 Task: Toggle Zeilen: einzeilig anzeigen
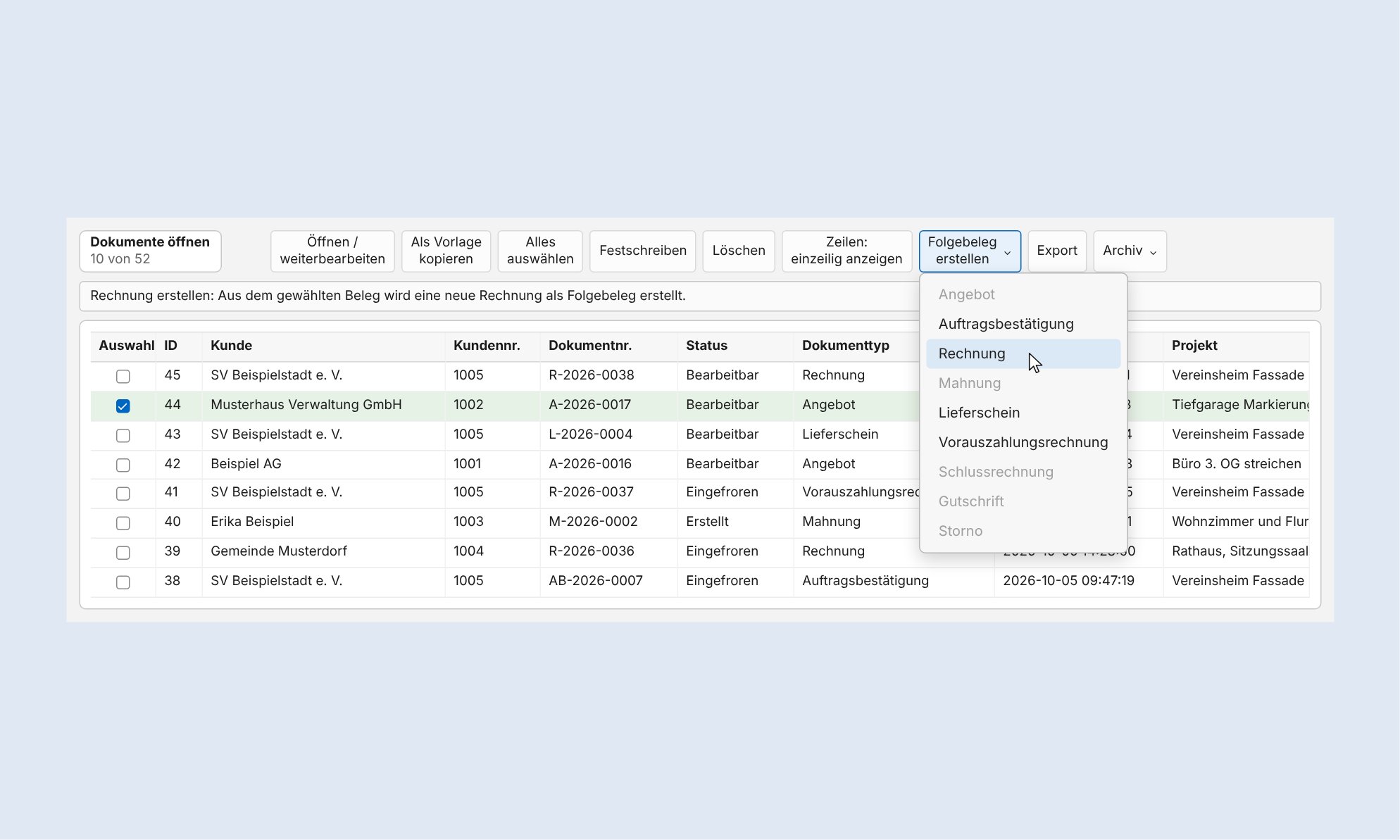846,251
